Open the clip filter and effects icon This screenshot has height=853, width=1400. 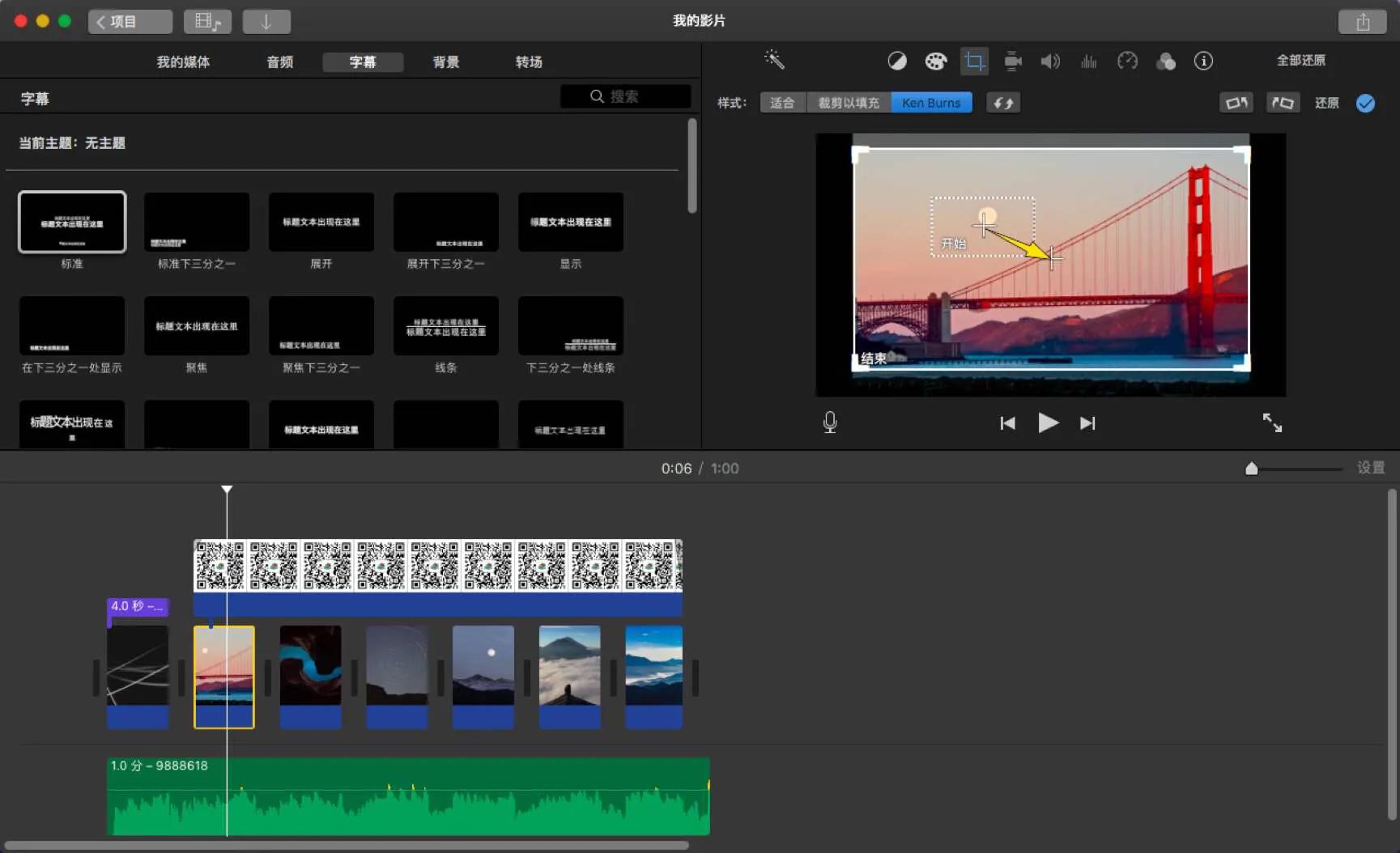[x=1166, y=62]
